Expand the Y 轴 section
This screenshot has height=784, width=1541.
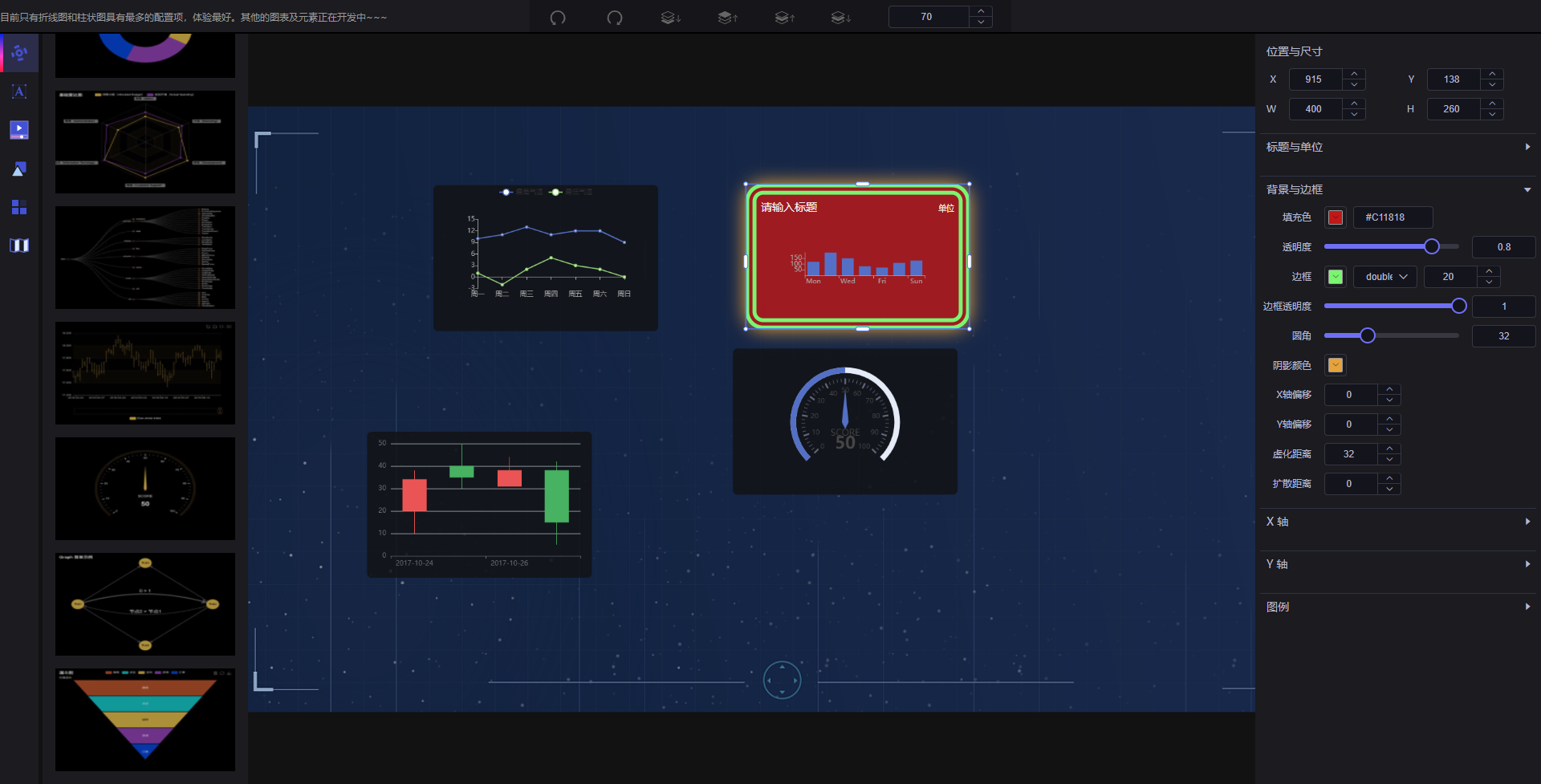tap(1398, 564)
